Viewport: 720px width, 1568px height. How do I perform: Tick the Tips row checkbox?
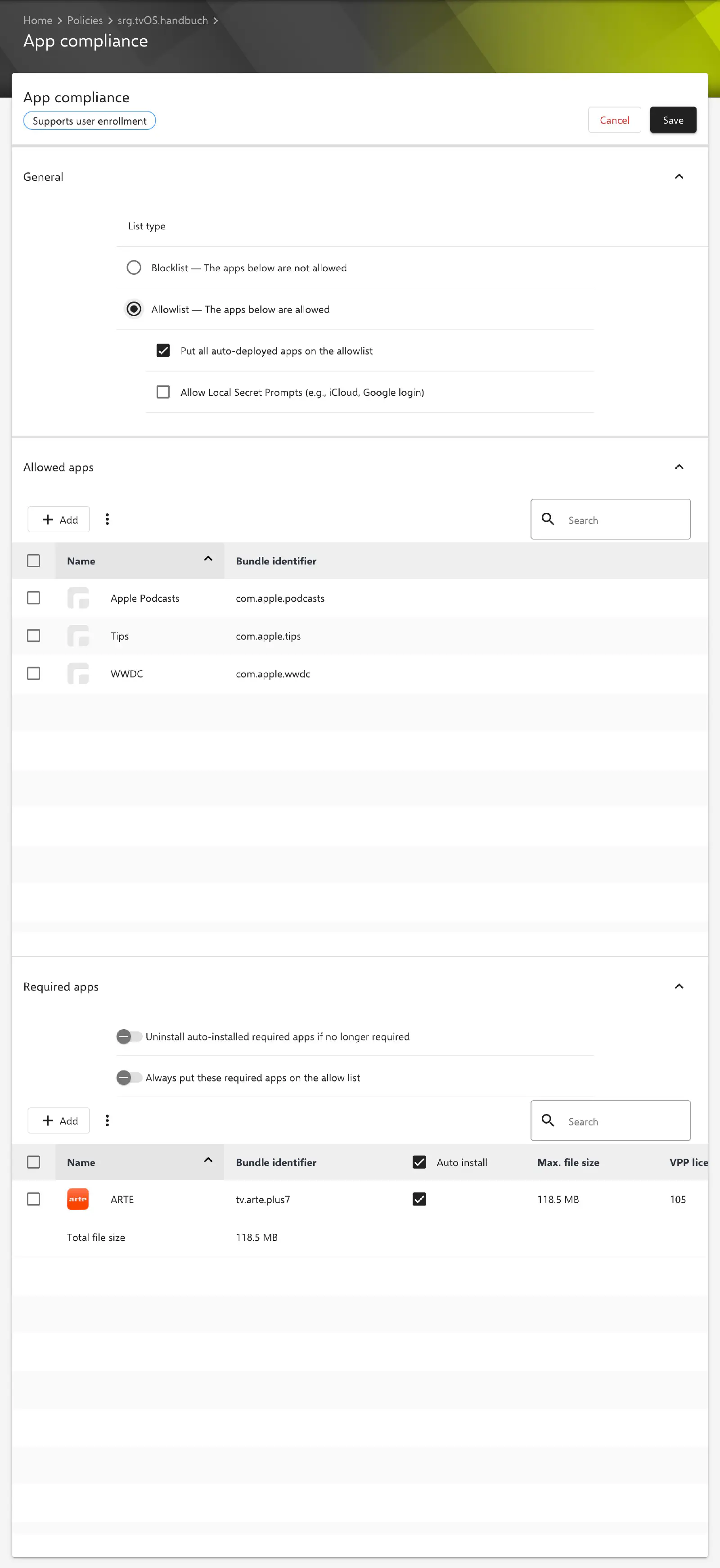(x=33, y=636)
